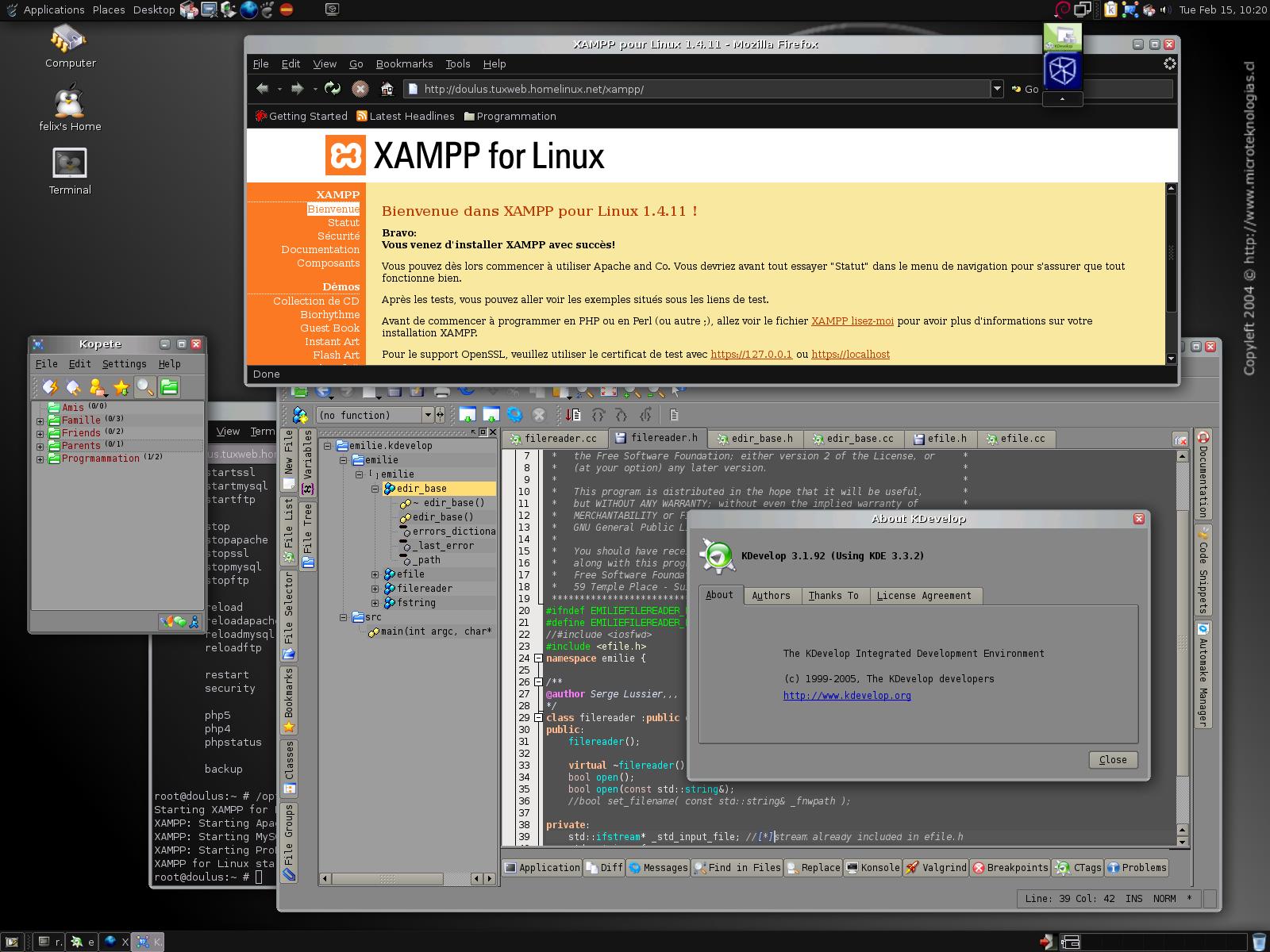Click the KDevelop class tree horizontal scrollbar
The image size is (1270, 952).
[408, 879]
